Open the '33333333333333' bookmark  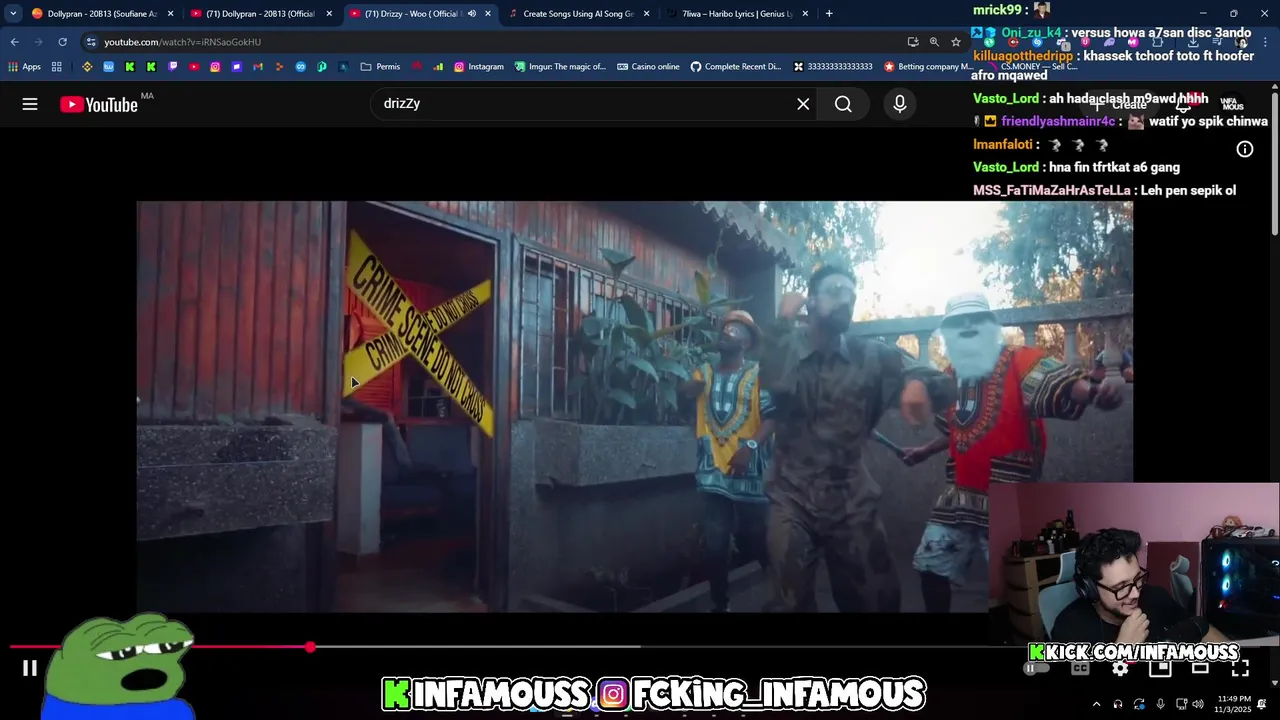tap(832, 67)
